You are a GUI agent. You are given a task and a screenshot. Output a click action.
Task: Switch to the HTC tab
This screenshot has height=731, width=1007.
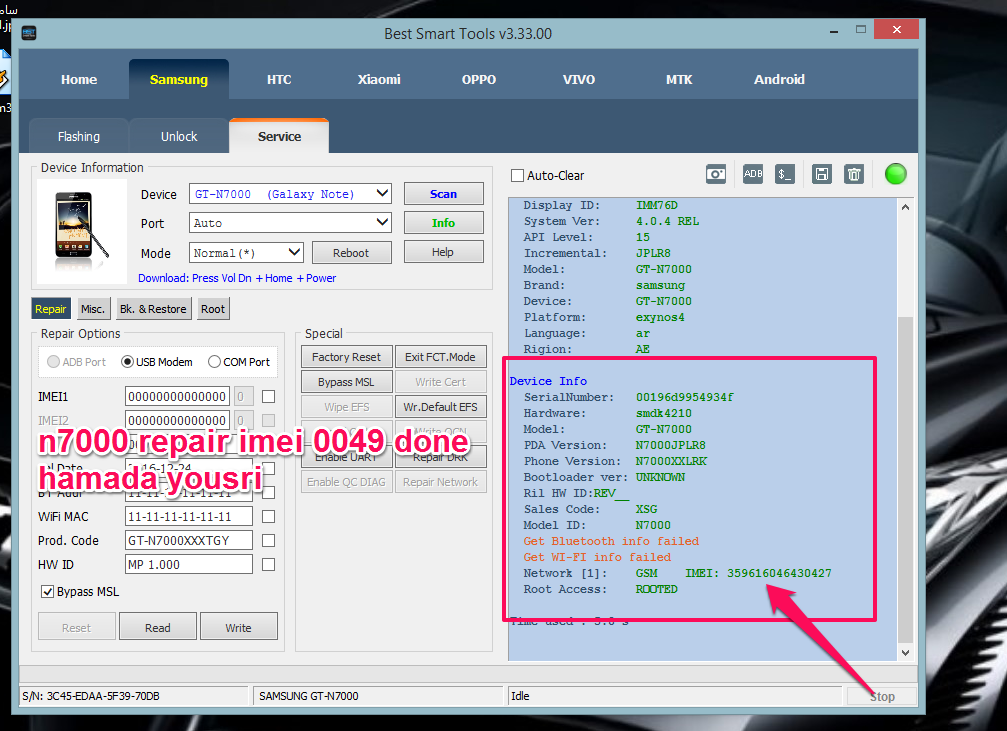click(x=279, y=80)
